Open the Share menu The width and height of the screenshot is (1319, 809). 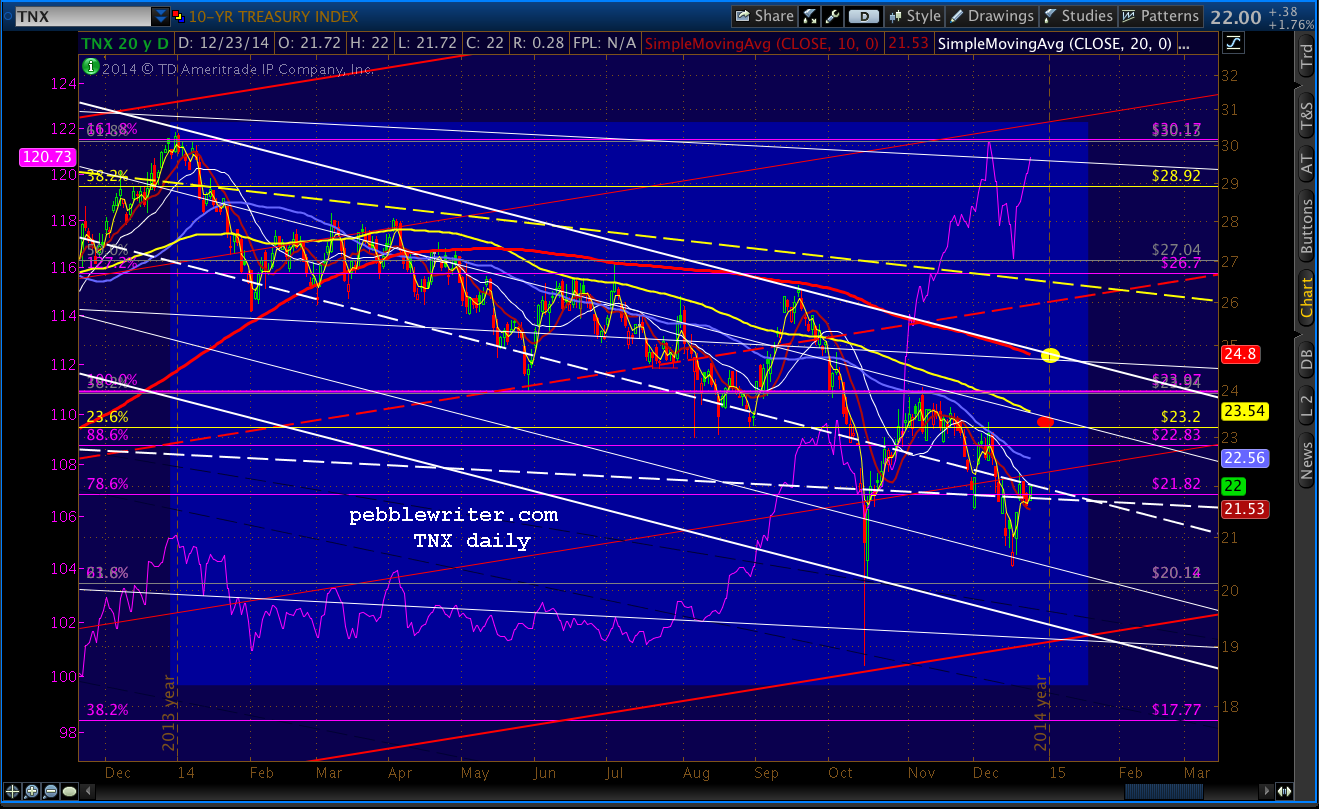pos(764,16)
